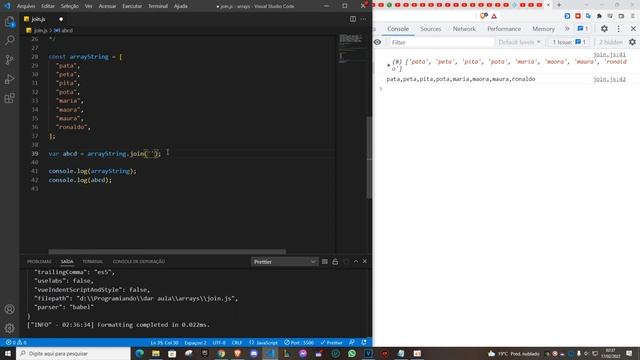Open editor More Actions ellipsis menu
640x360 pixels.
363,19
